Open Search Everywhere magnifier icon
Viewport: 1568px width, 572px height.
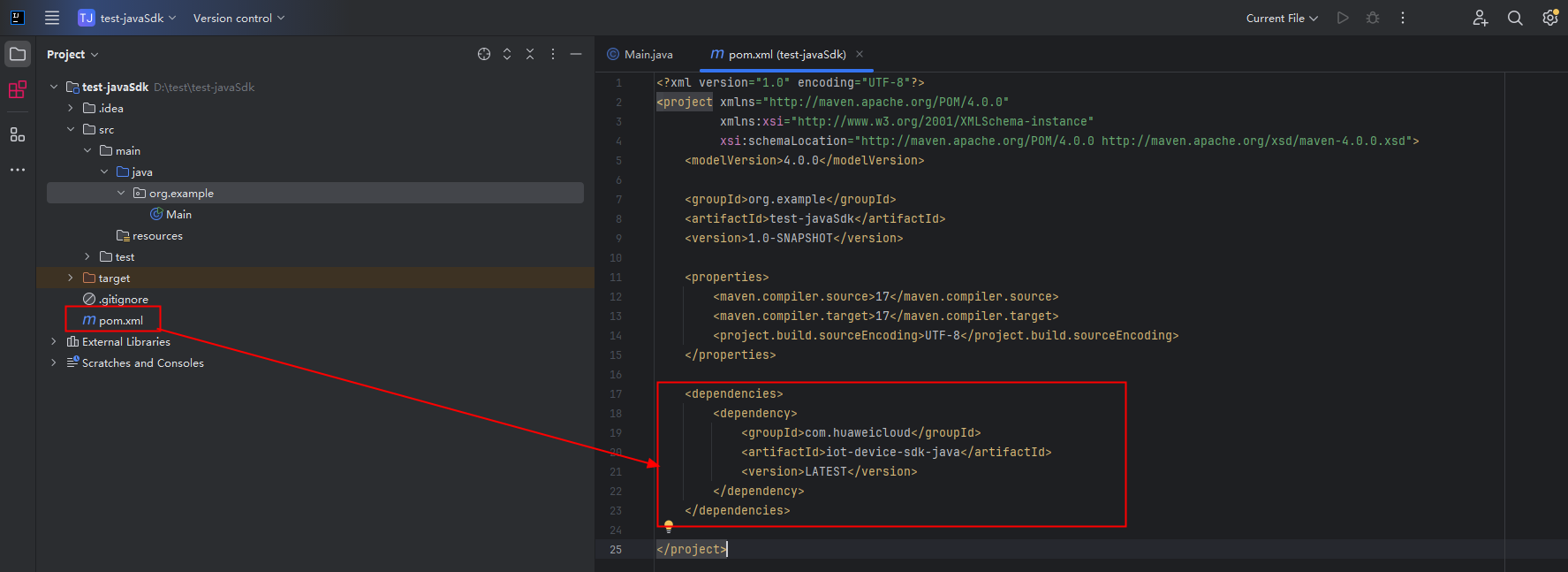[1515, 18]
